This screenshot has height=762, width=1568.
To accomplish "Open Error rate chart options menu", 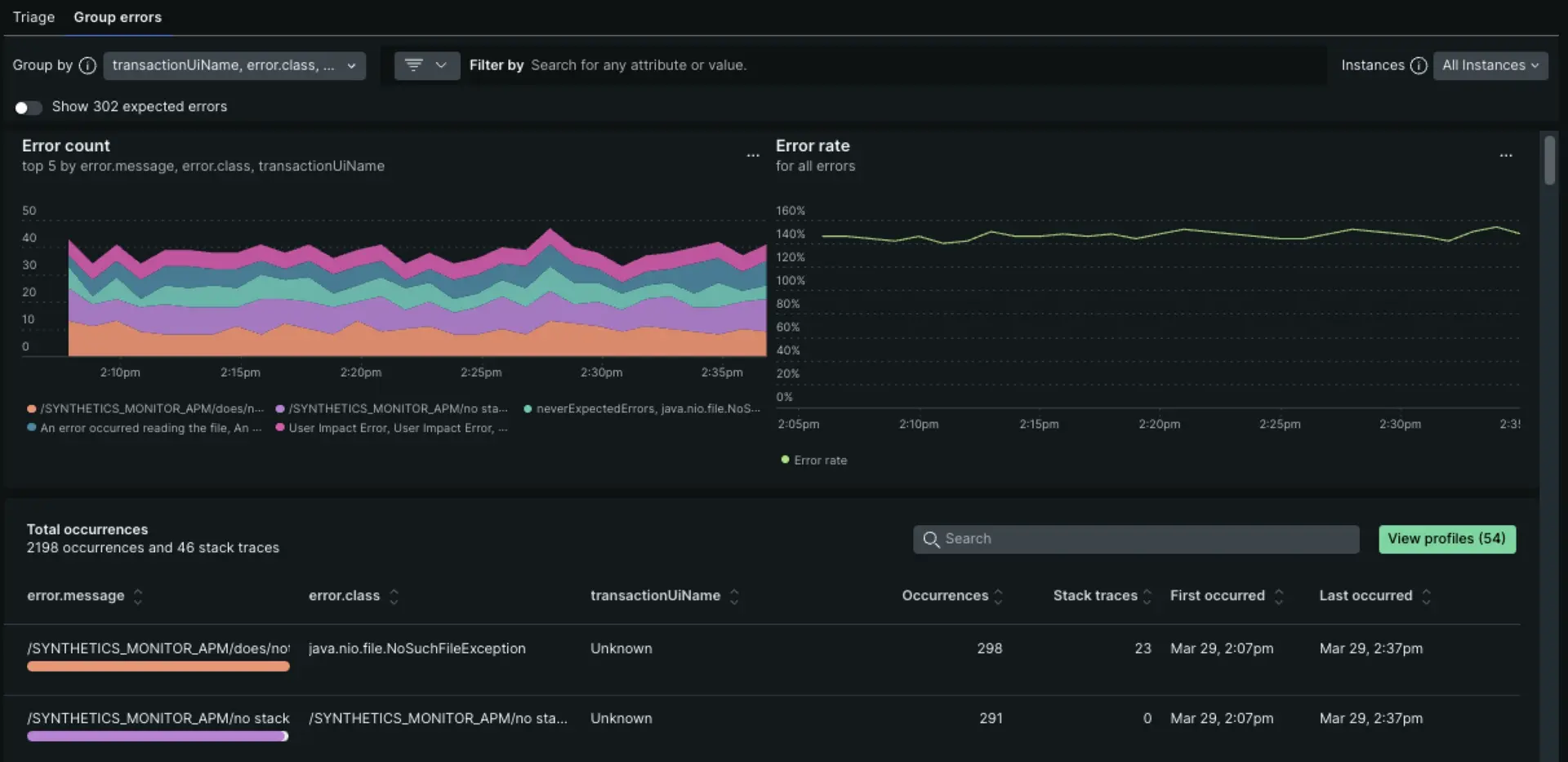I will [1505, 155].
